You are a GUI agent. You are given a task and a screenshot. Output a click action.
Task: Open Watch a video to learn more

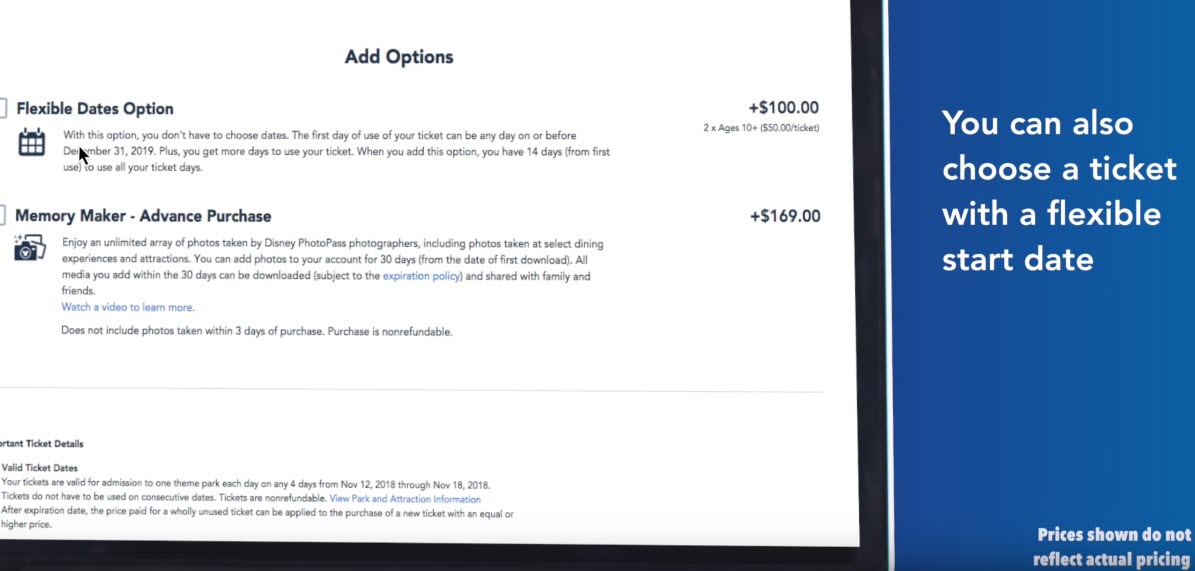point(128,307)
